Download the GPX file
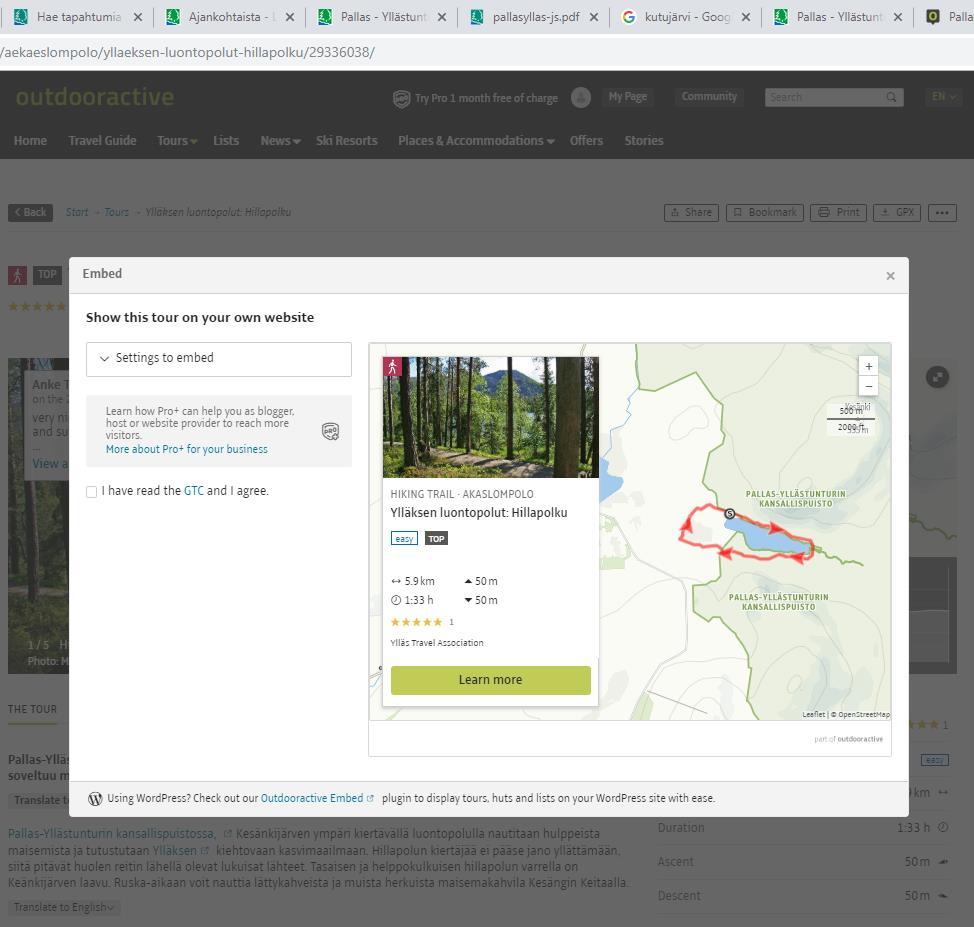Screen dimensions: 974x927 [896, 212]
